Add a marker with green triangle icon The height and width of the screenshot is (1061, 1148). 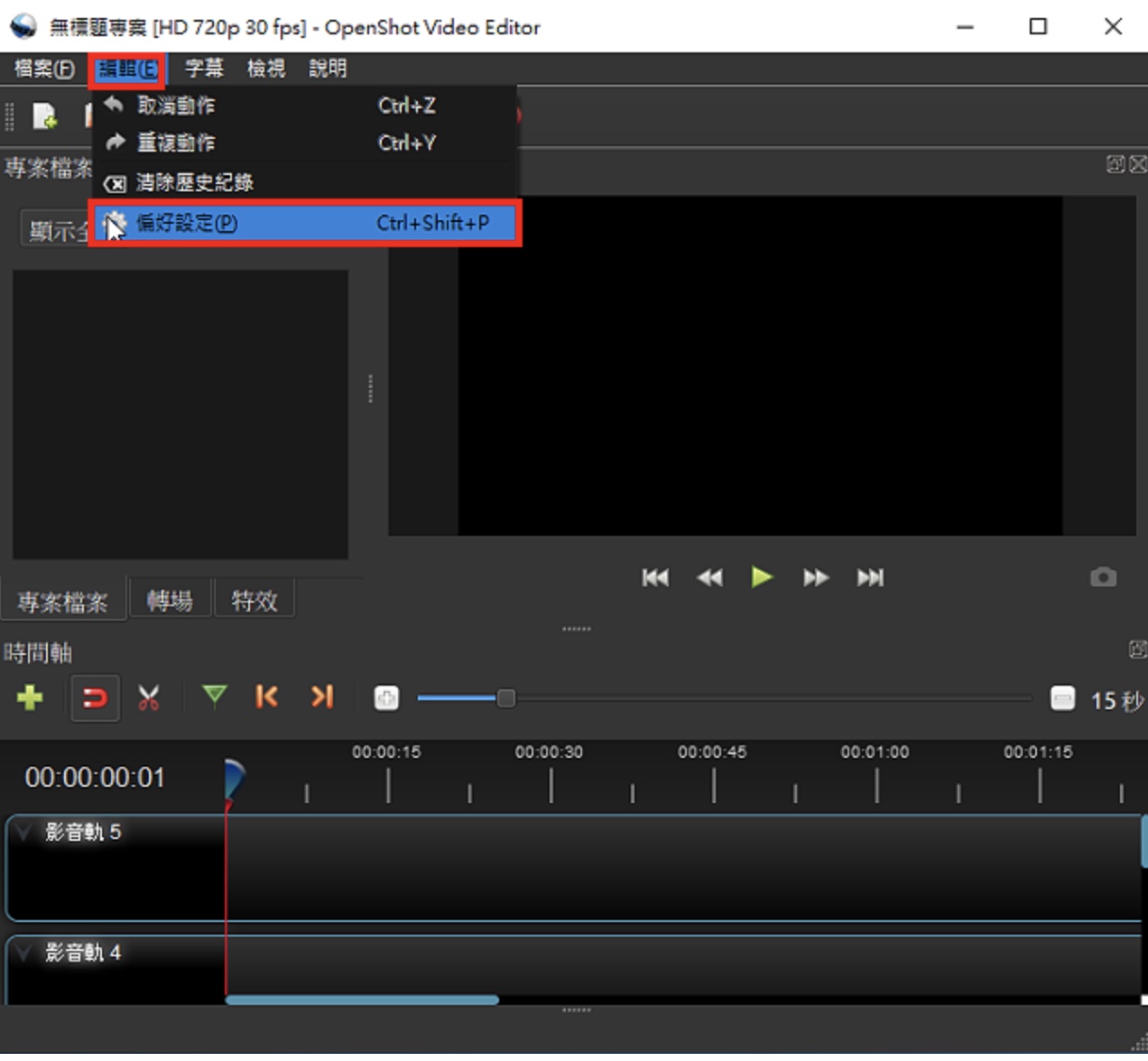tap(214, 696)
